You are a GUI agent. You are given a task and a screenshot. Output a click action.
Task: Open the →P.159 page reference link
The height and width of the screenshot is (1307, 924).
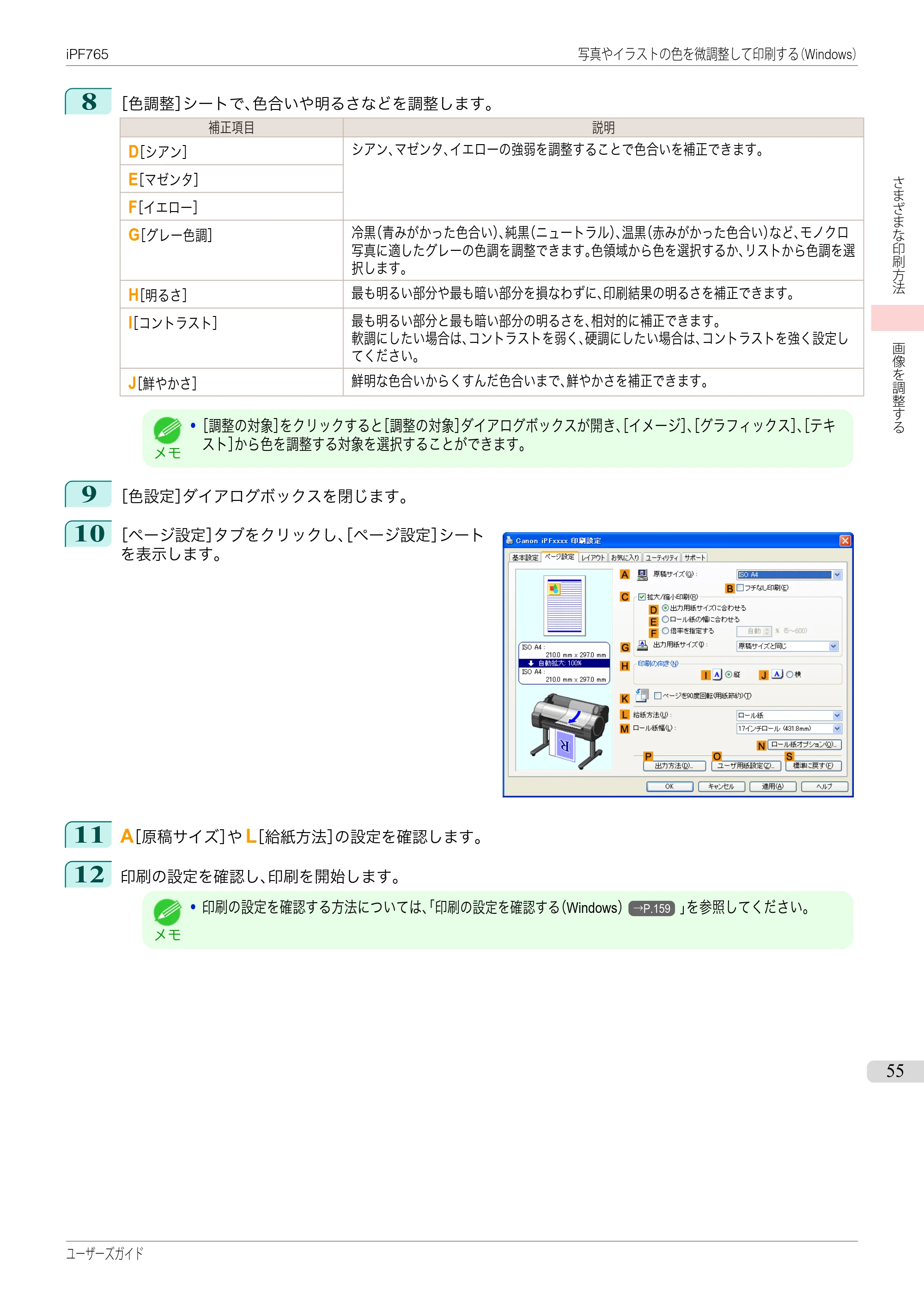pyautogui.click(x=651, y=908)
